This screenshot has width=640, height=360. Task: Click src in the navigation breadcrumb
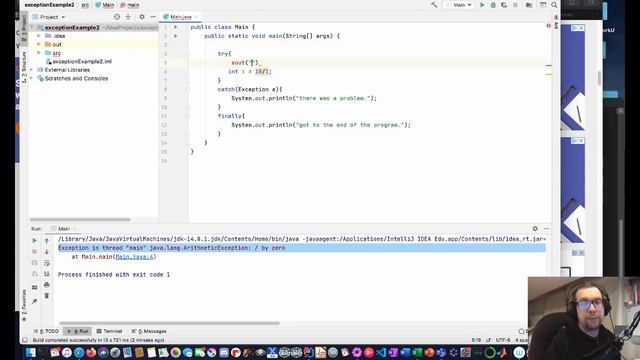coord(85,5)
